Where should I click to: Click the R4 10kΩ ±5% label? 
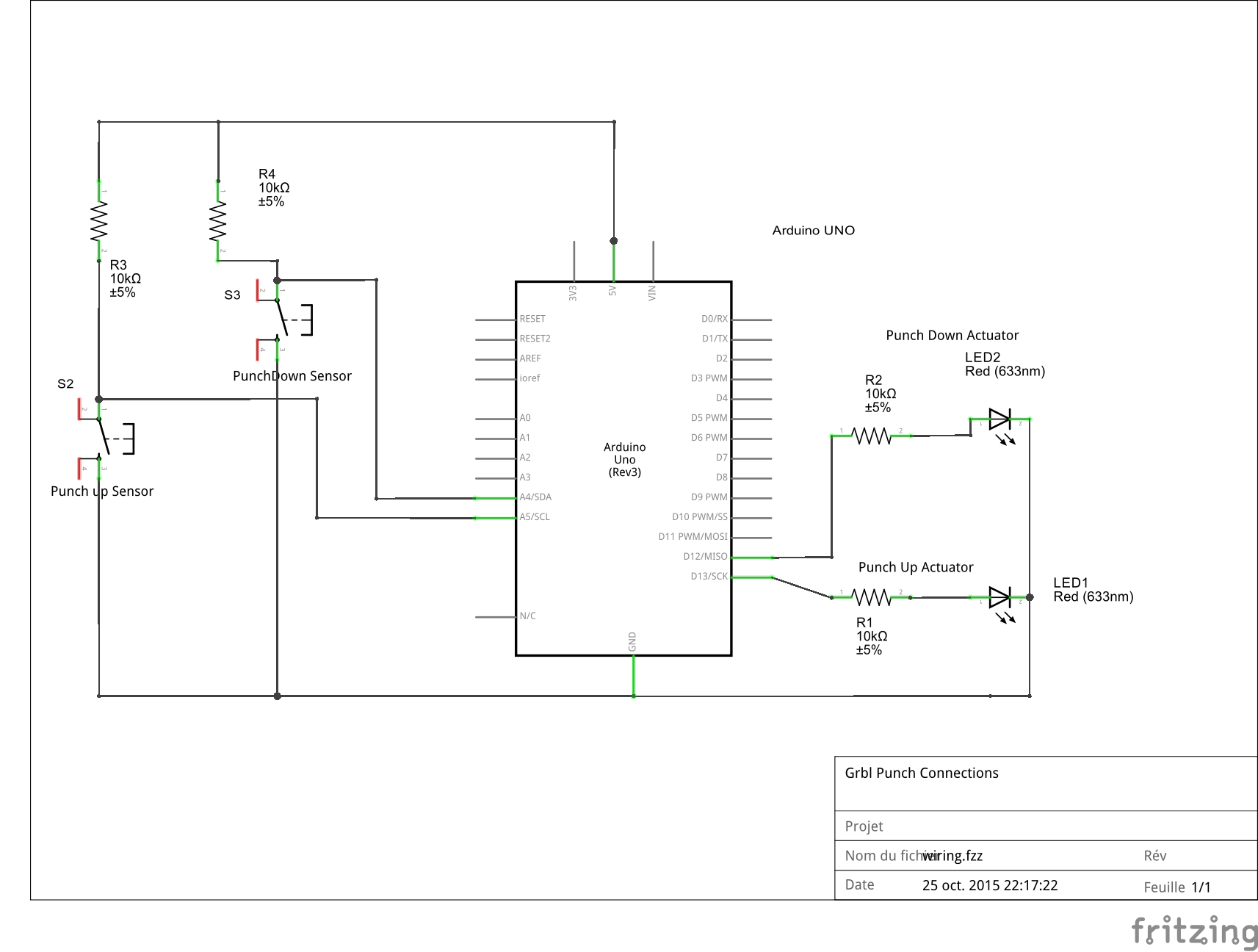click(x=273, y=188)
